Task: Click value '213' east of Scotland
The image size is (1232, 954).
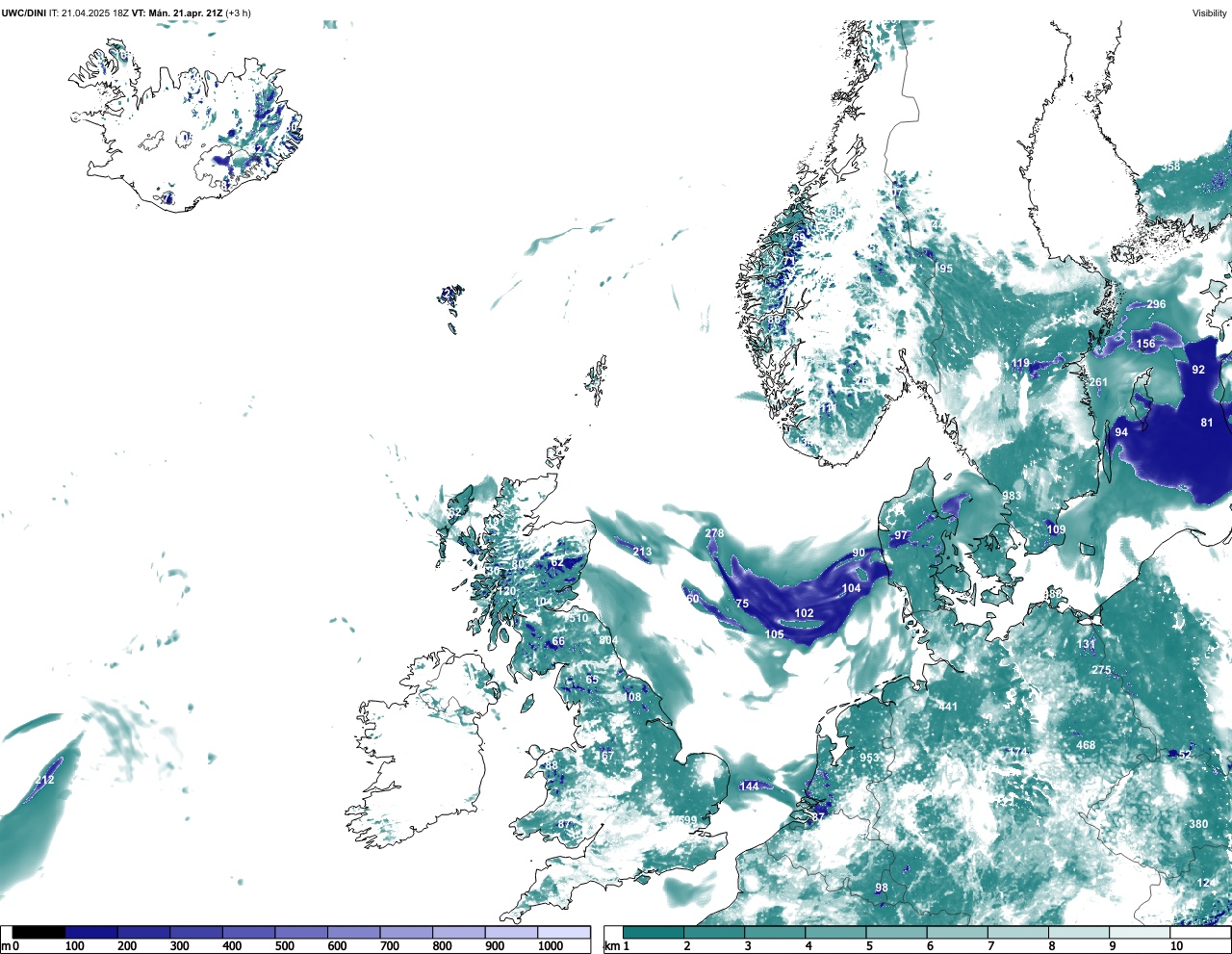Action: 642,552
